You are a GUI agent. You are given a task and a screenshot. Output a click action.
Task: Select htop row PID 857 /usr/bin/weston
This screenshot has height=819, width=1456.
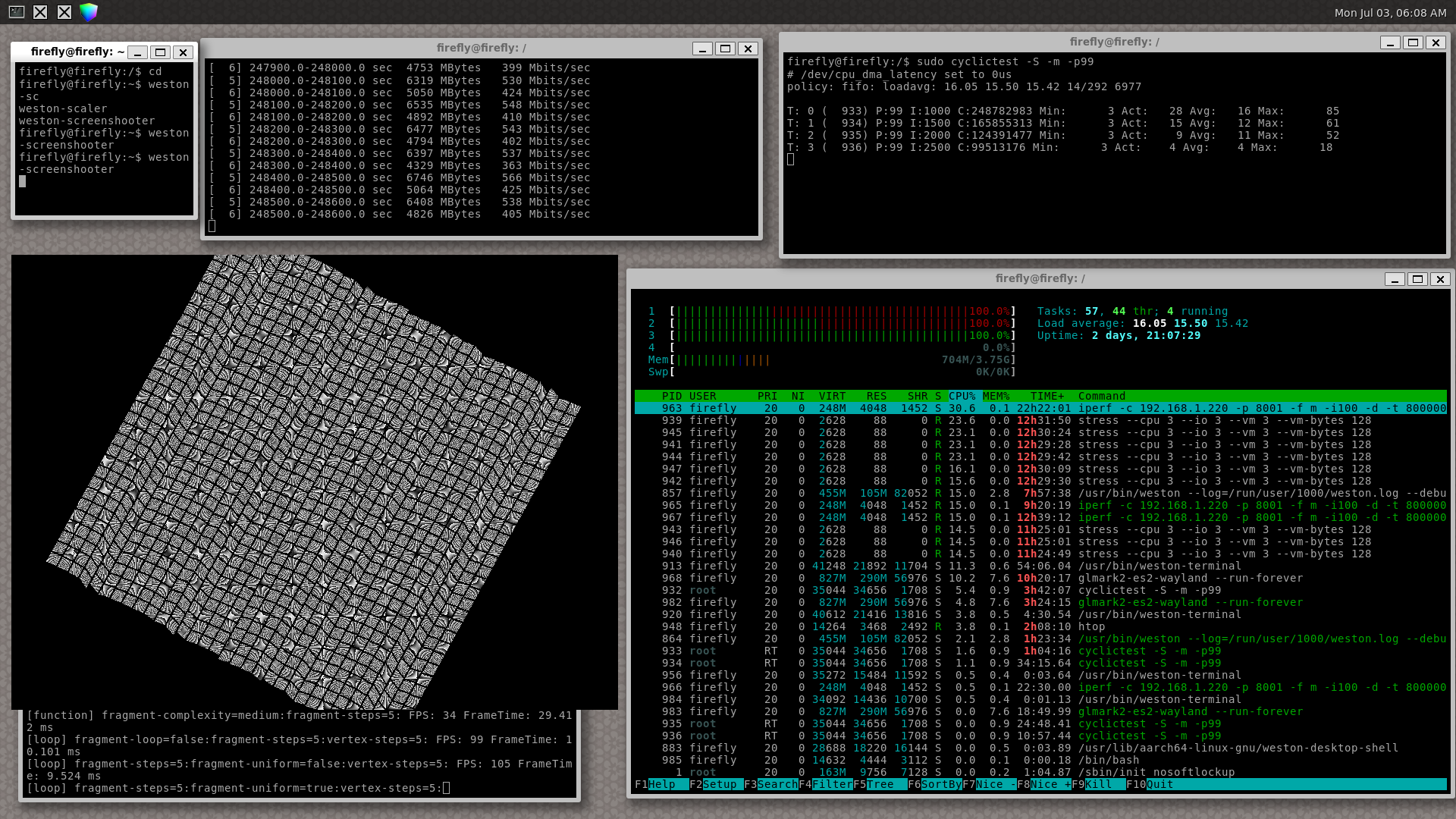[1040, 493]
